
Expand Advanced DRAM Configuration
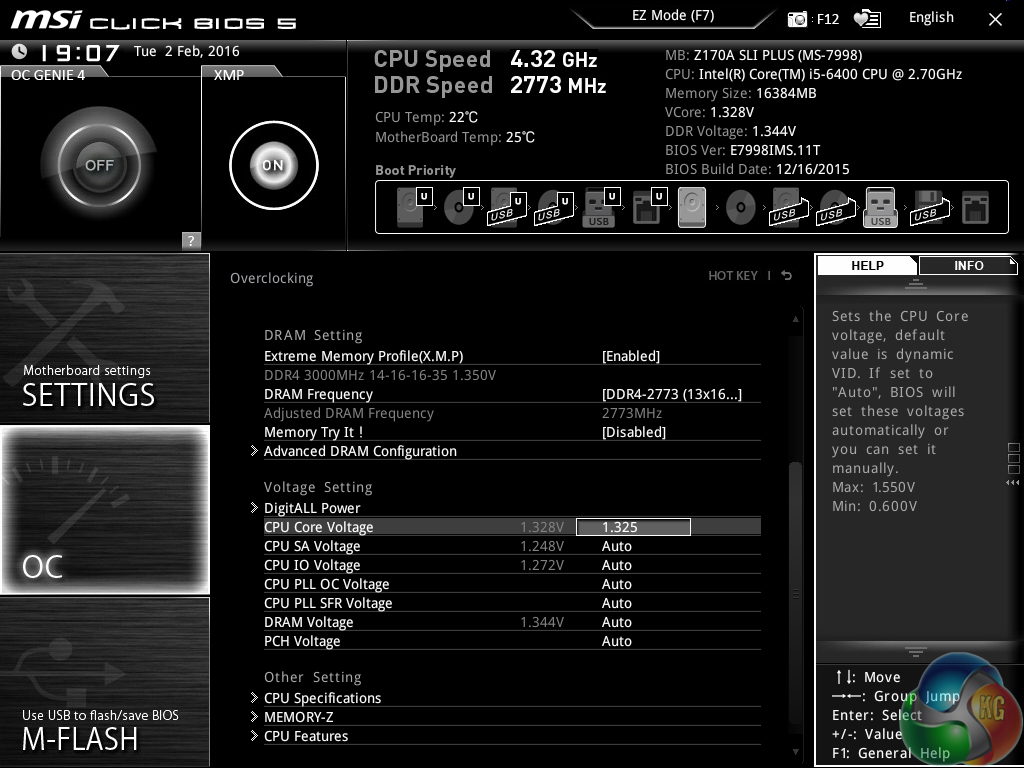(x=360, y=451)
